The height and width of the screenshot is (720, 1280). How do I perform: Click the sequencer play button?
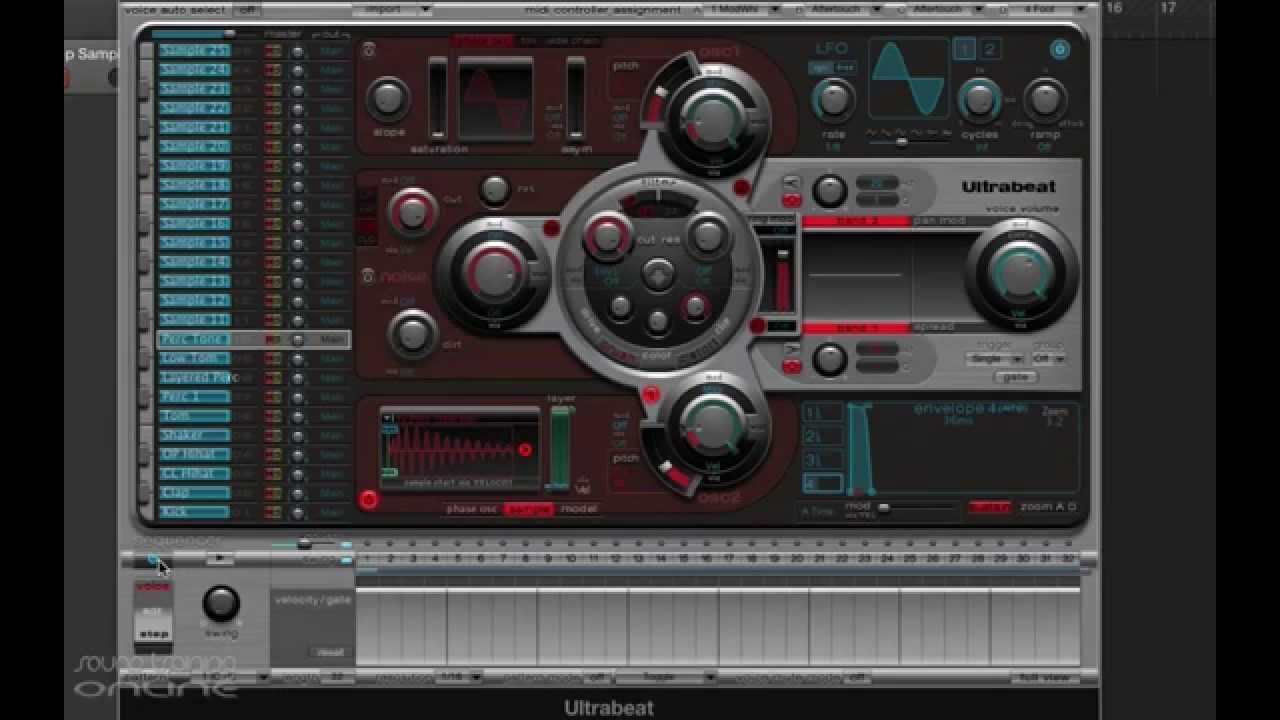[220, 558]
